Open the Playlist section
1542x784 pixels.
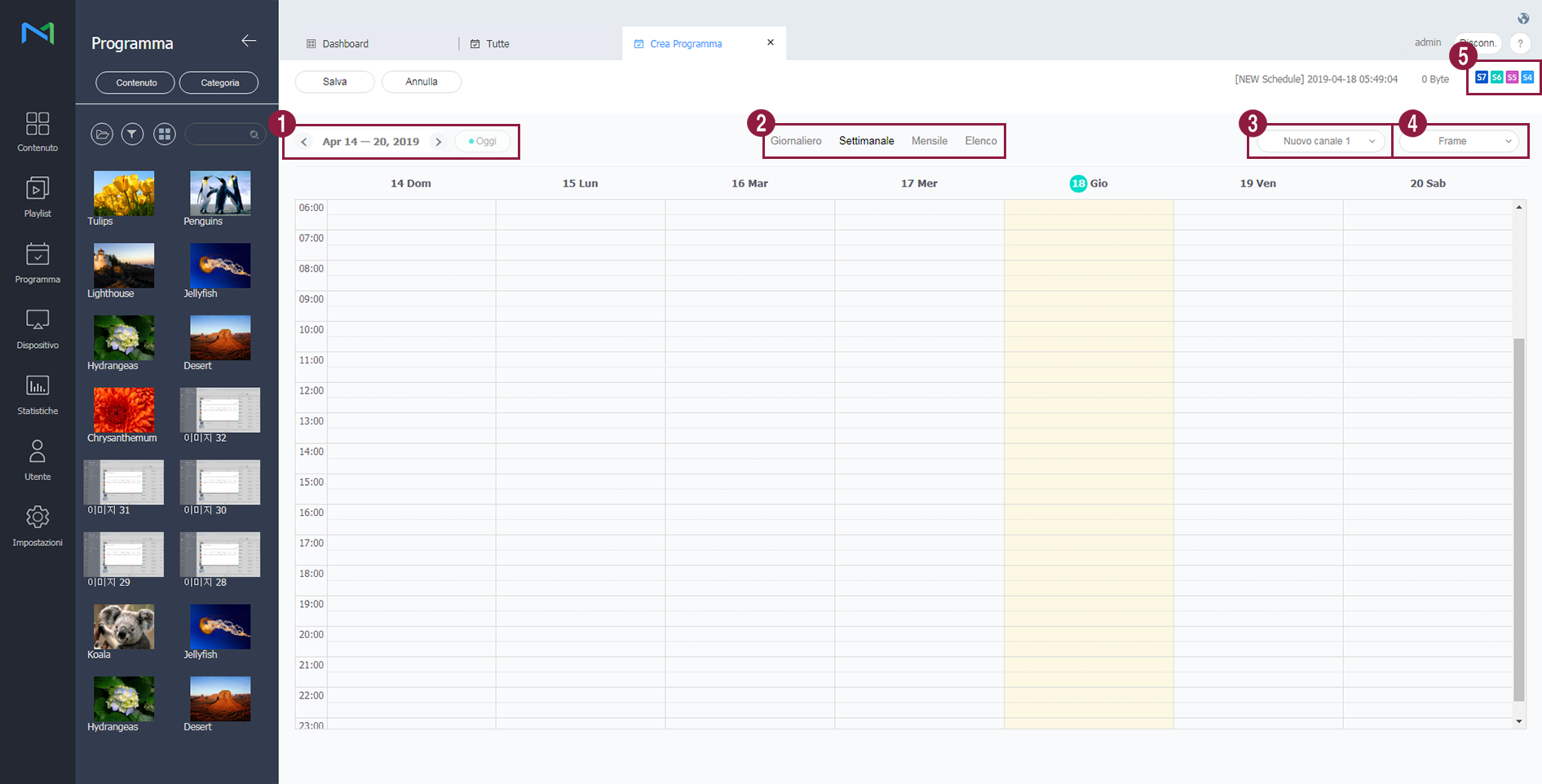point(38,197)
